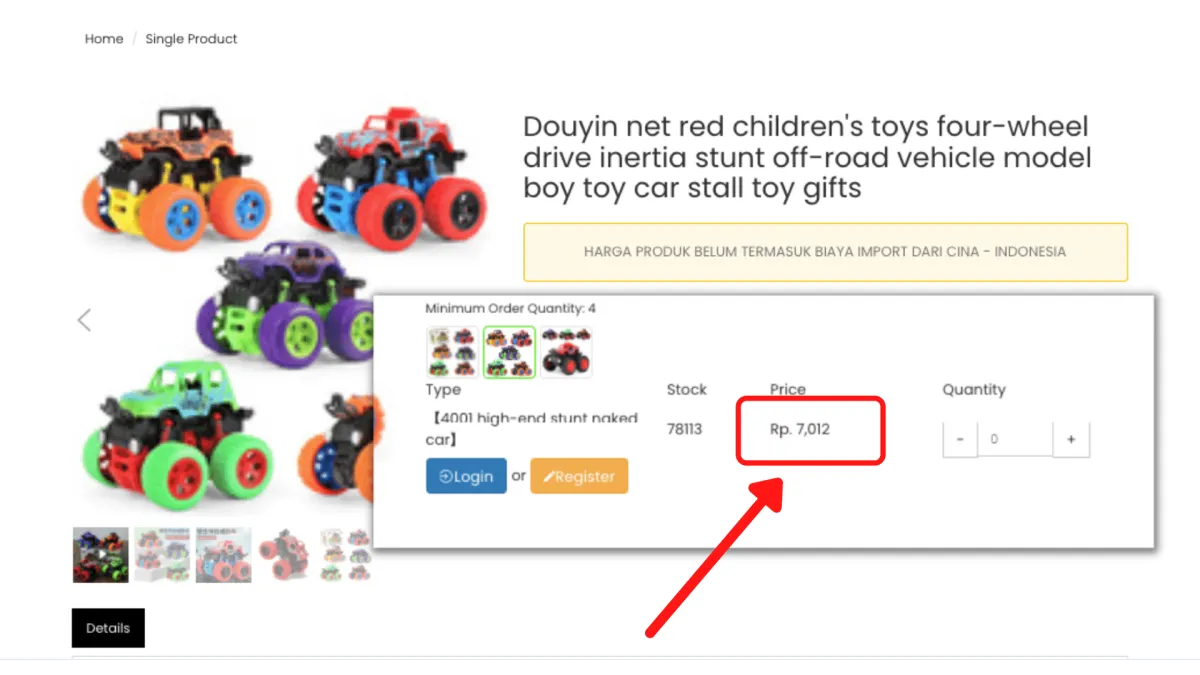1200x675 pixels.
Task: Select the second gallery thumbnail of boxed trucks
Action: click(x=162, y=555)
